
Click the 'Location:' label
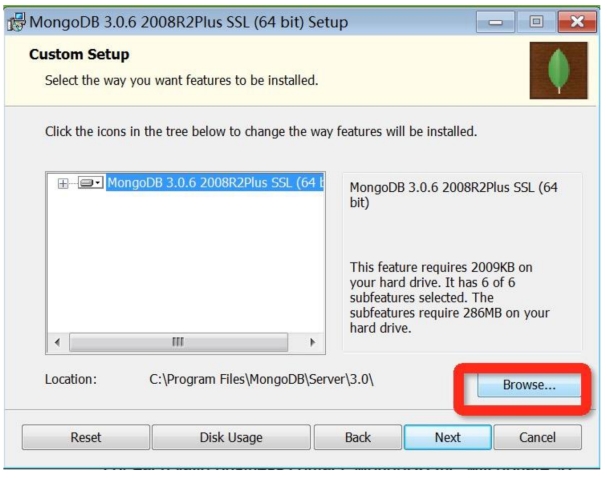(71, 379)
